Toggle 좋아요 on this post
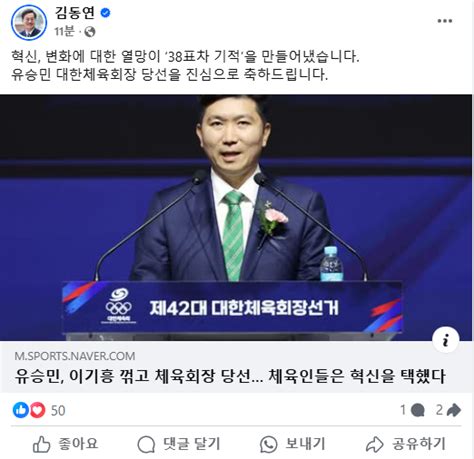The image size is (474, 459). click(x=65, y=444)
